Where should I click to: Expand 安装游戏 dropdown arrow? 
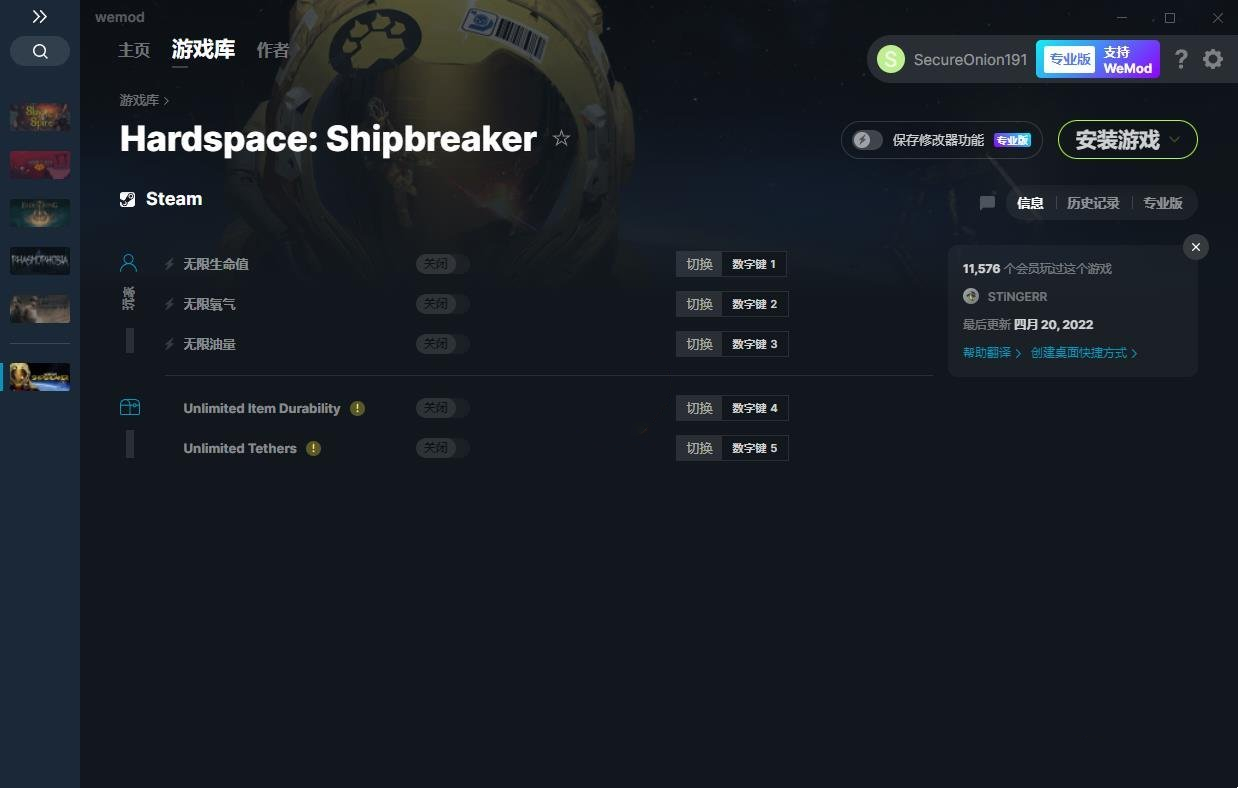(1176, 140)
